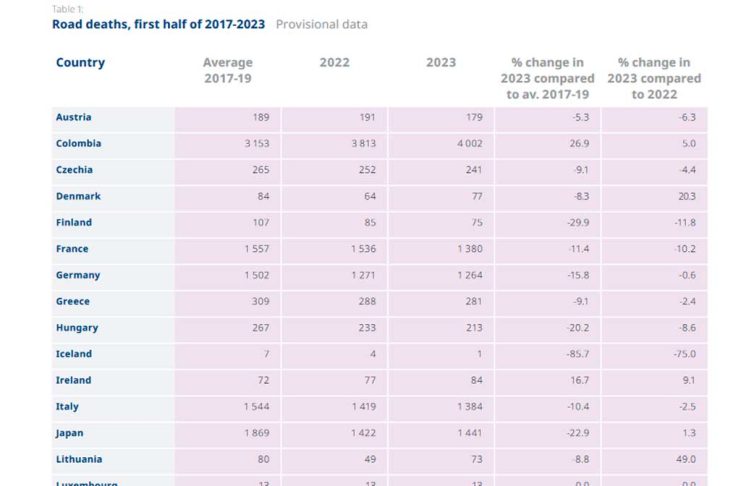Select the 2023 column header

441,63
